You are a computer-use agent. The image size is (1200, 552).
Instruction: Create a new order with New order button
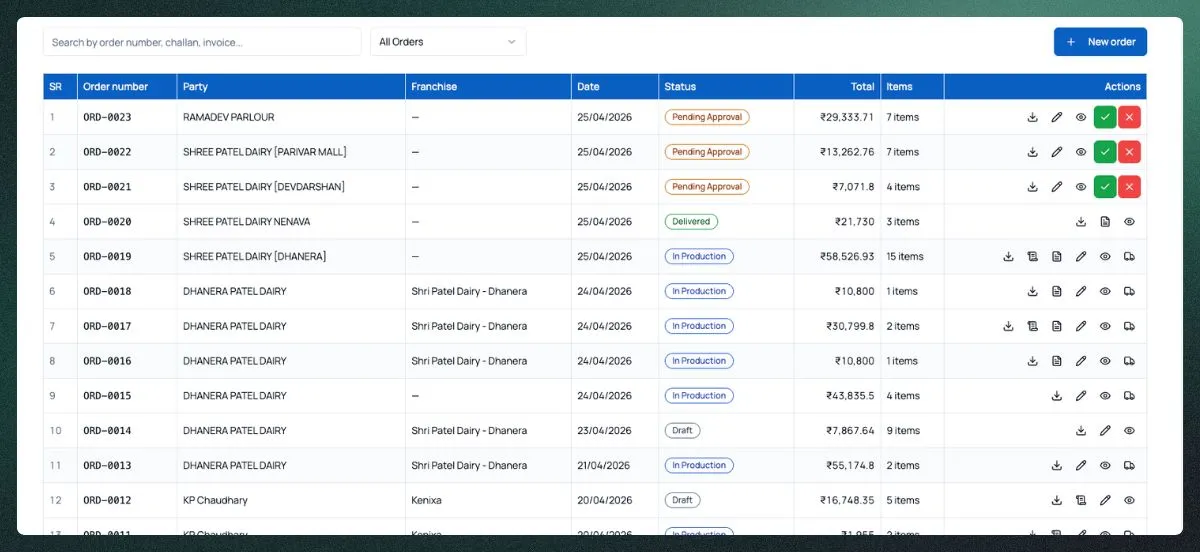point(1100,42)
